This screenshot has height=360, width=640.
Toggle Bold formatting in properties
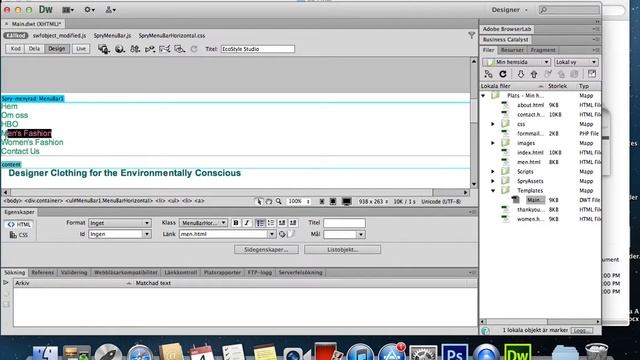[236, 223]
